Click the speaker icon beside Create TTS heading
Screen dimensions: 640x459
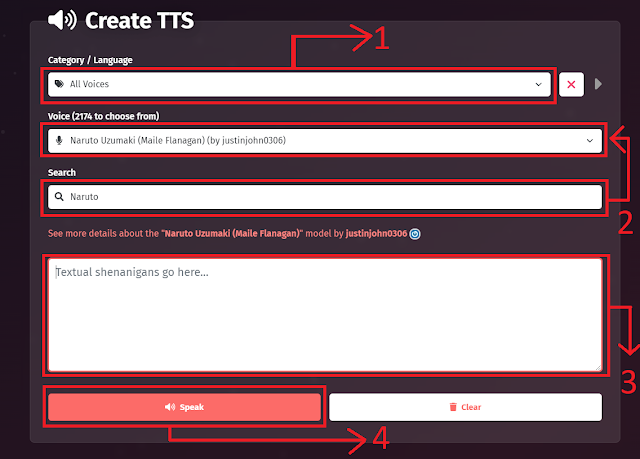pyautogui.click(x=63, y=19)
